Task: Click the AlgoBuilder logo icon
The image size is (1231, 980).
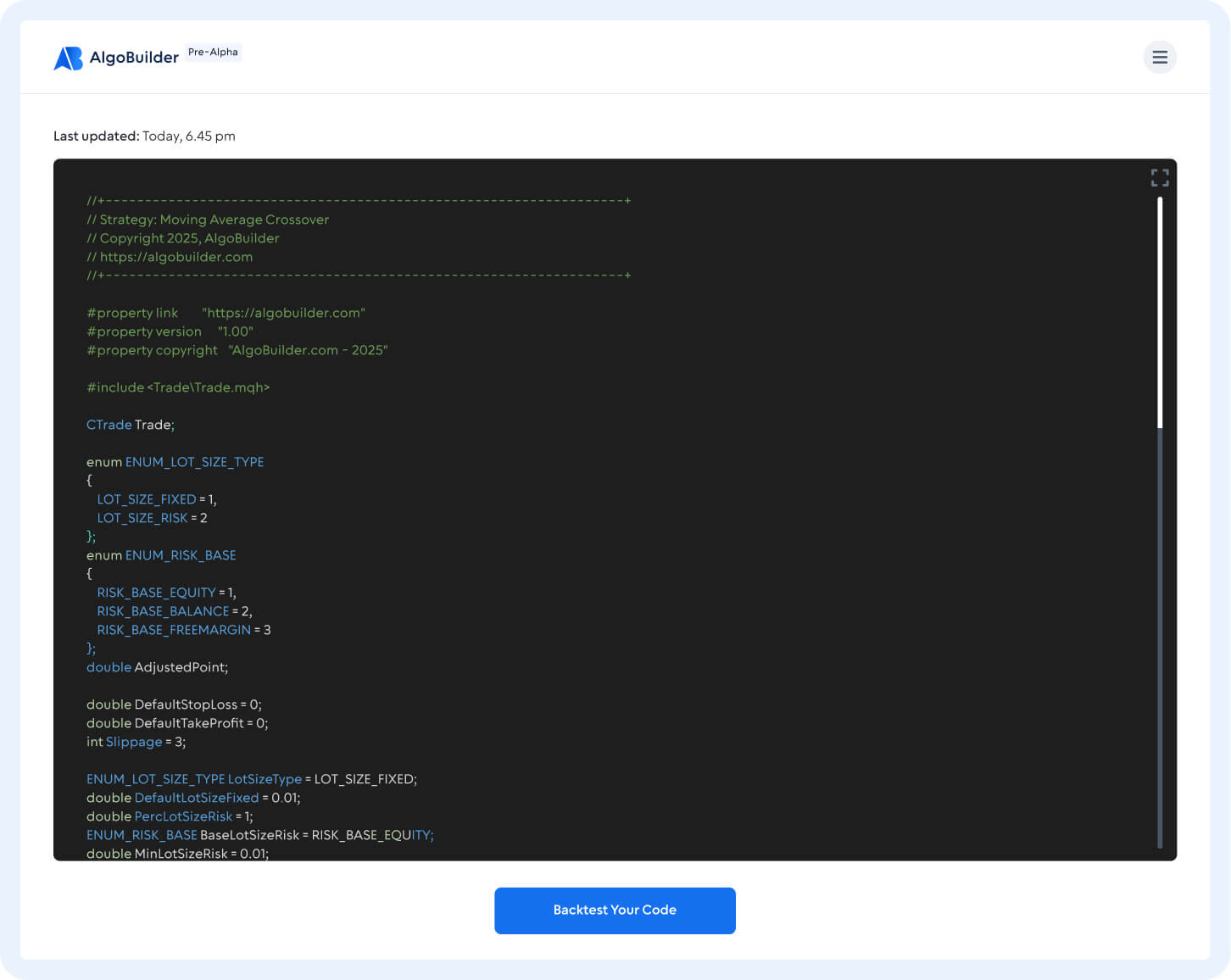Action: click(x=68, y=57)
